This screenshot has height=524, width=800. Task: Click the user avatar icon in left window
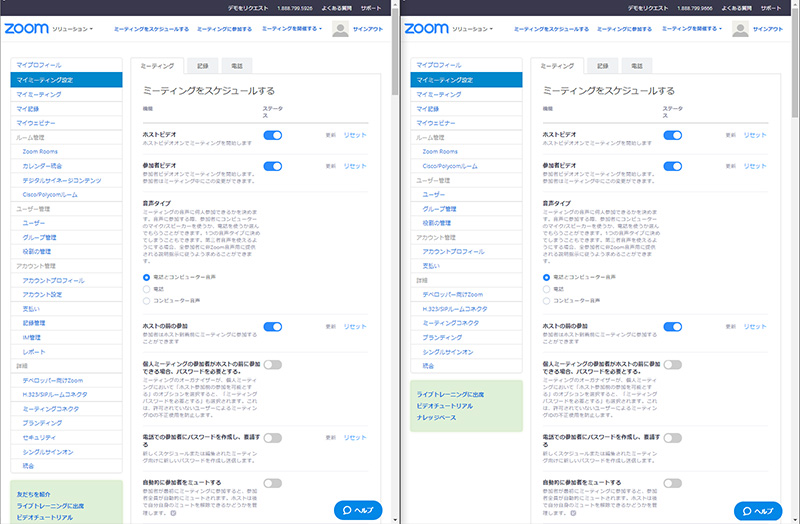click(340, 29)
